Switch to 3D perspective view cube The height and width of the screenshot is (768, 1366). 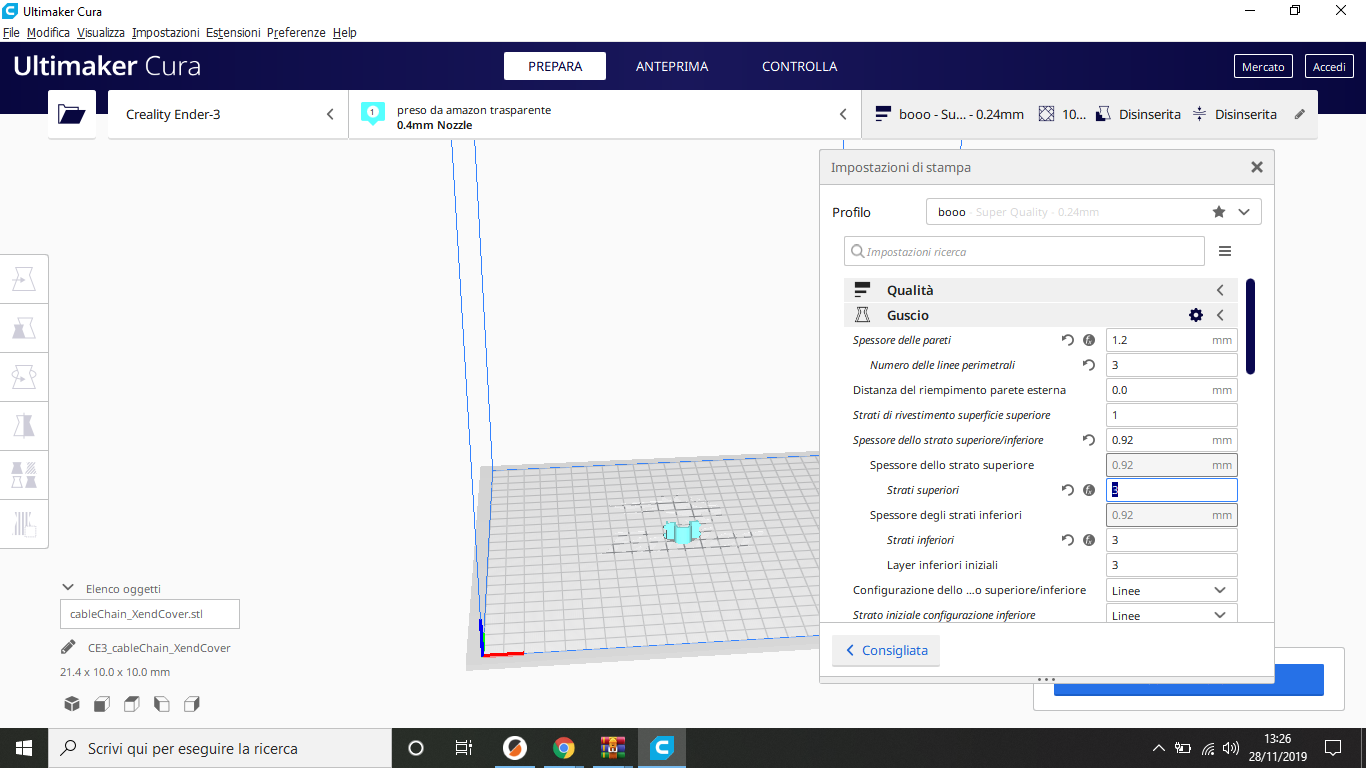click(72, 704)
